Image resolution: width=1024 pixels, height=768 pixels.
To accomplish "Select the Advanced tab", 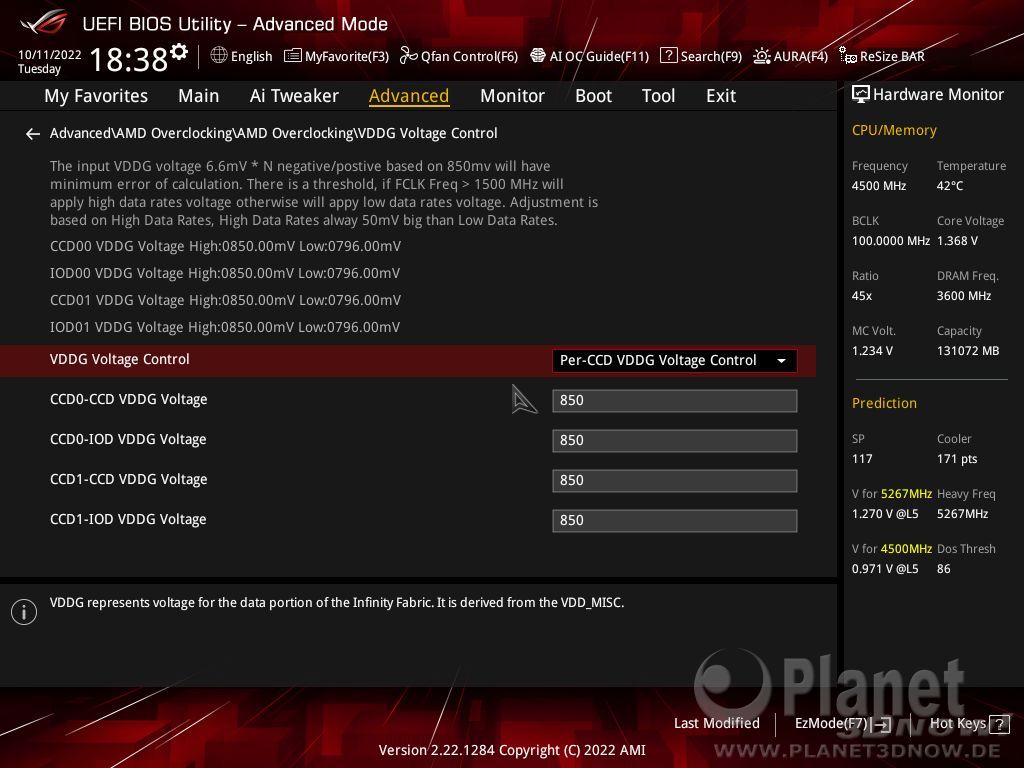I will pos(409,96).
